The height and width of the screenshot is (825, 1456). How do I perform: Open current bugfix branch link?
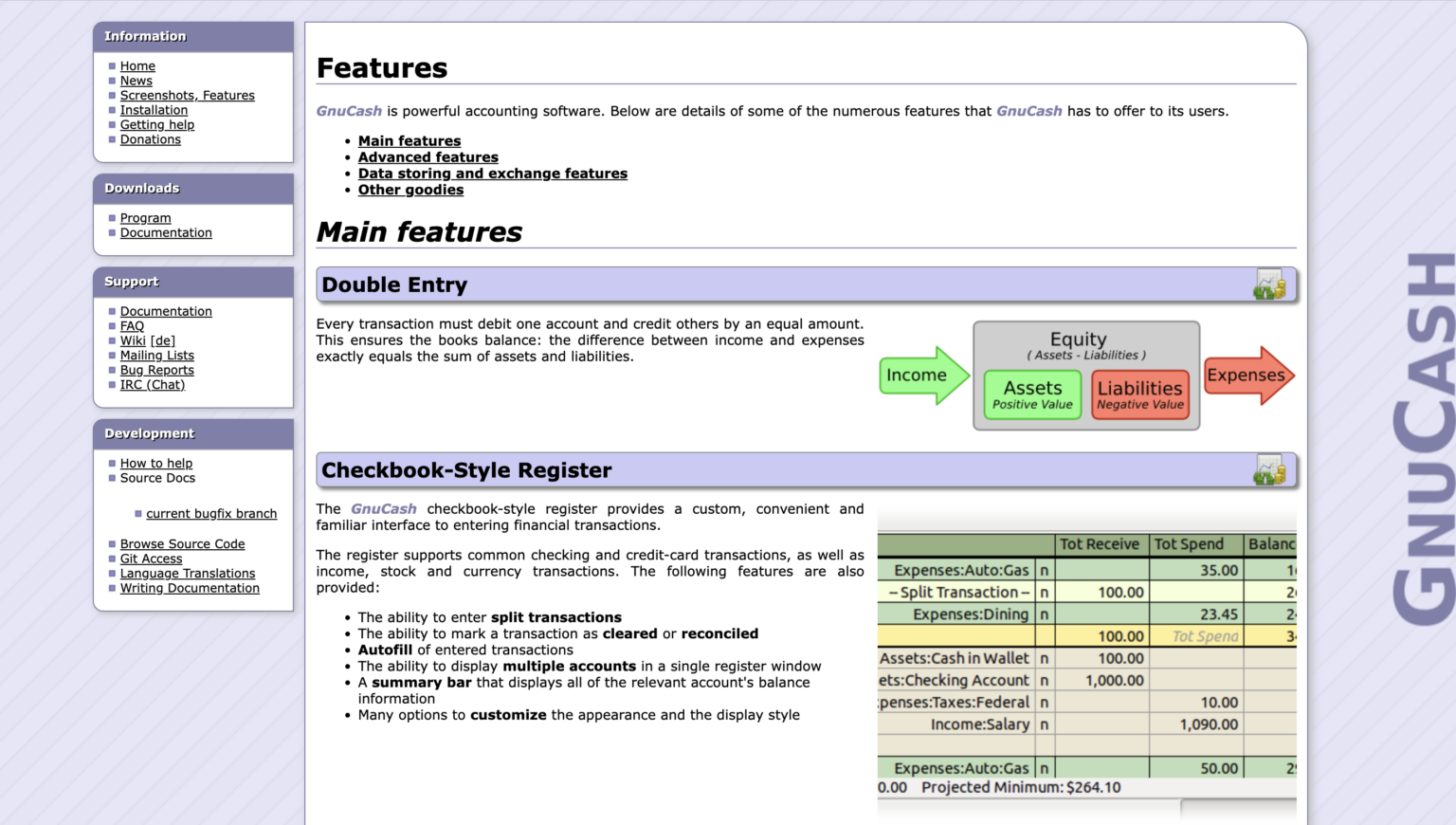tap(211, 514)
